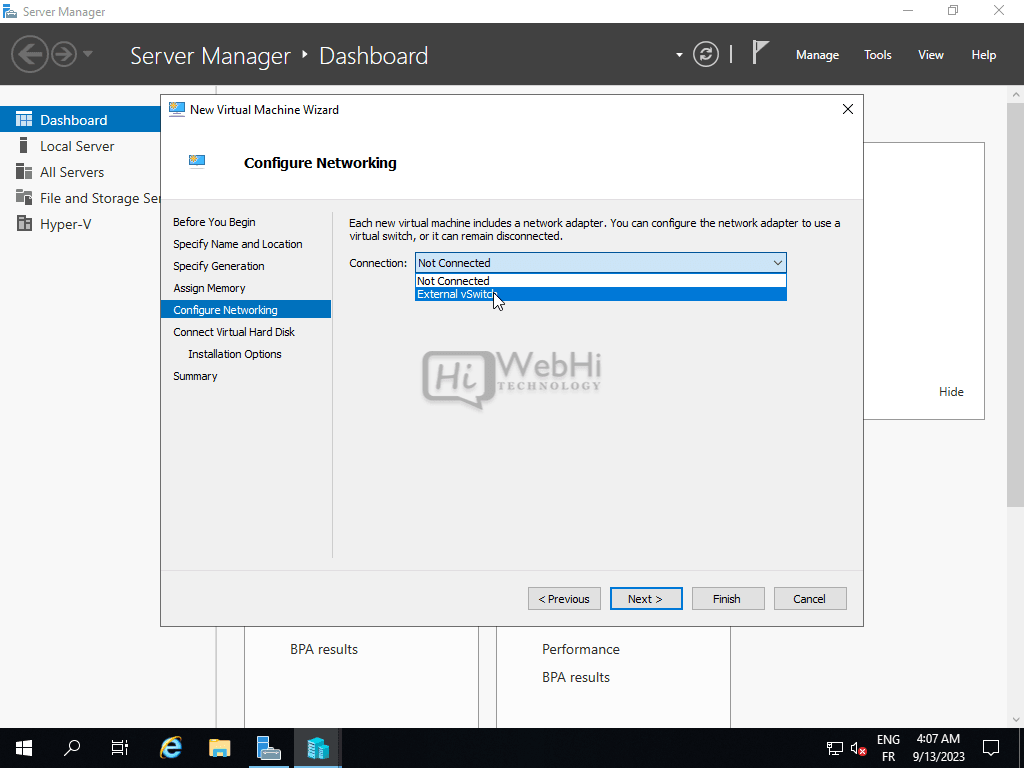Open BPA results in left tile
The width and height of the screenshot is (1024, 768).
tap(324, 649)
